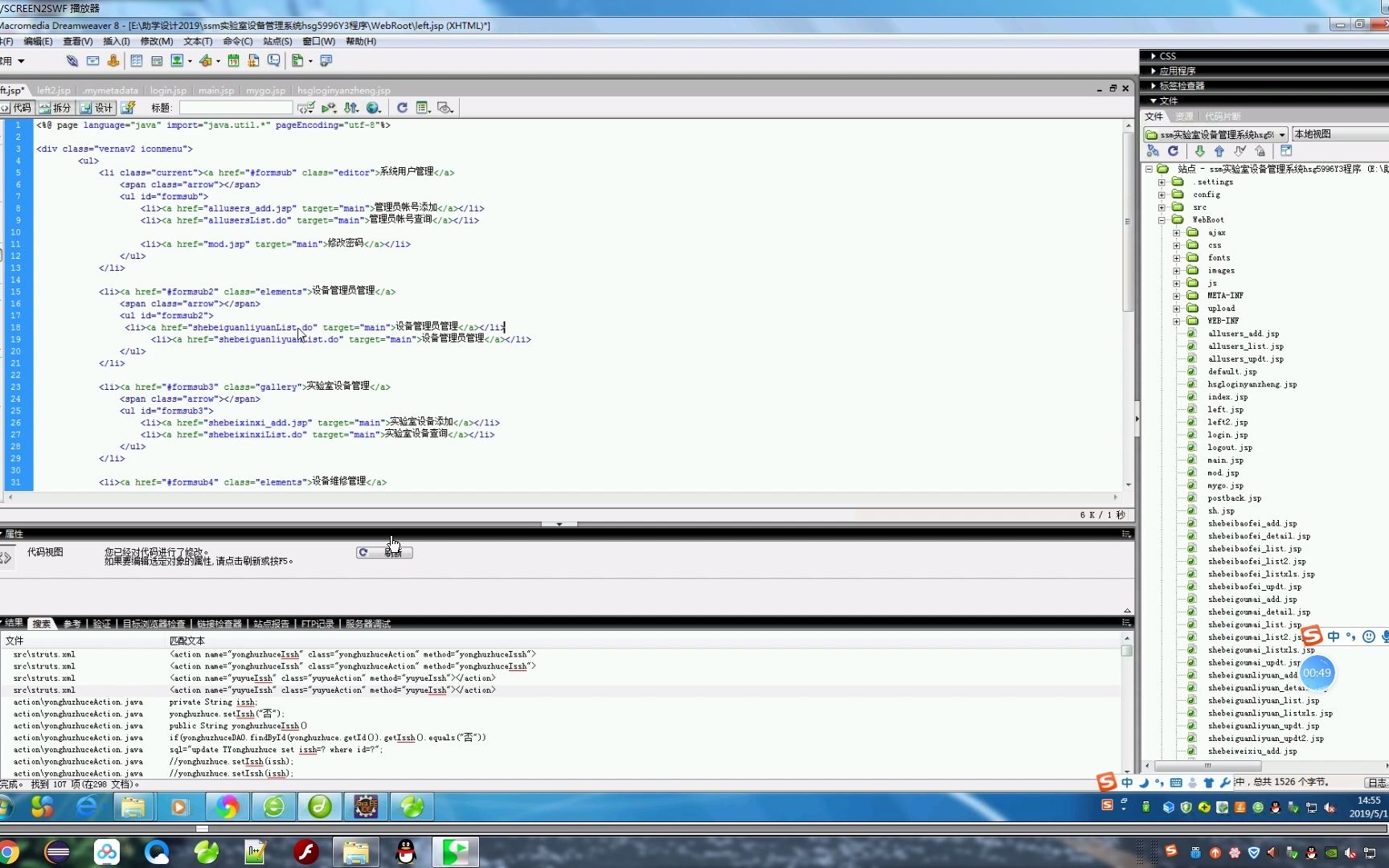Click the preview in browser globe icon
1389x868 pixels.
pos(374,108)
